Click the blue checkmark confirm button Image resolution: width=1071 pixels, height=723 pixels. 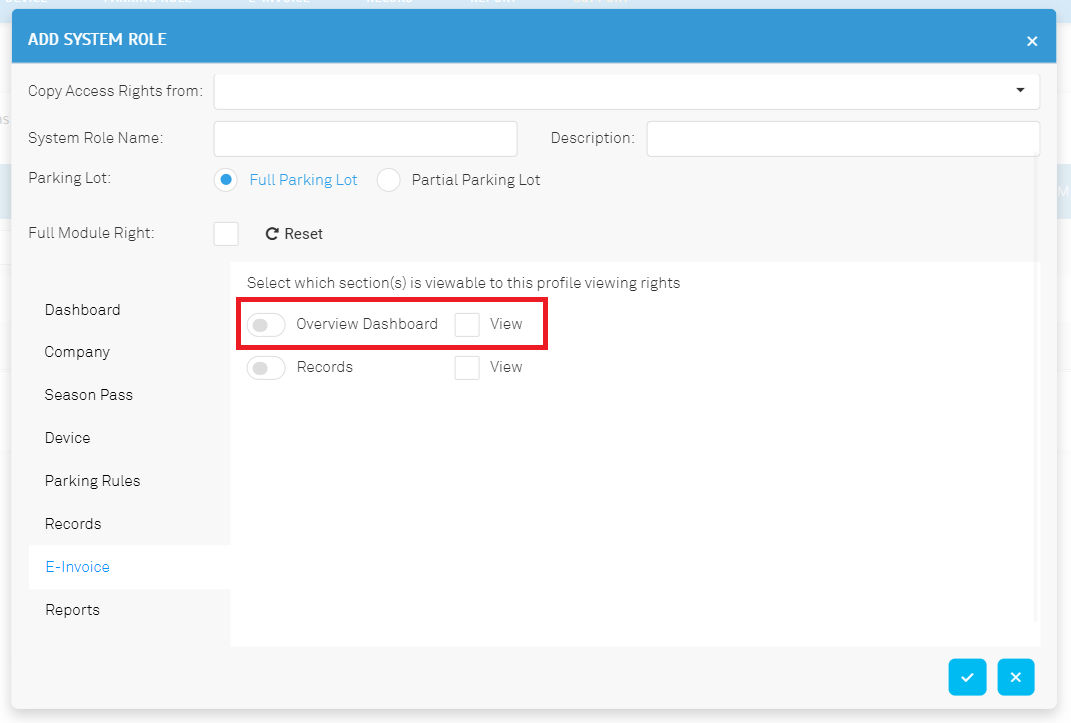pos(967,677)
